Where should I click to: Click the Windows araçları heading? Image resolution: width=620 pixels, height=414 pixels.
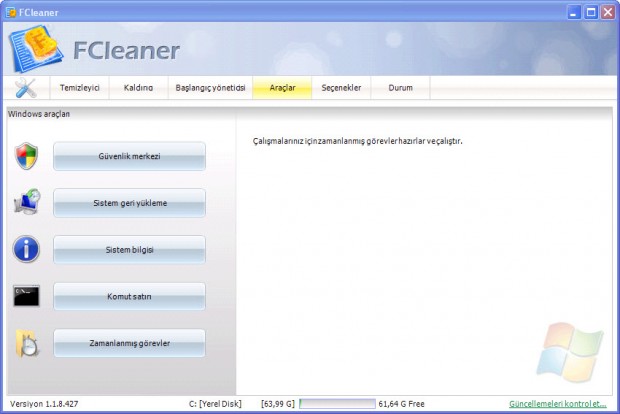39,114
